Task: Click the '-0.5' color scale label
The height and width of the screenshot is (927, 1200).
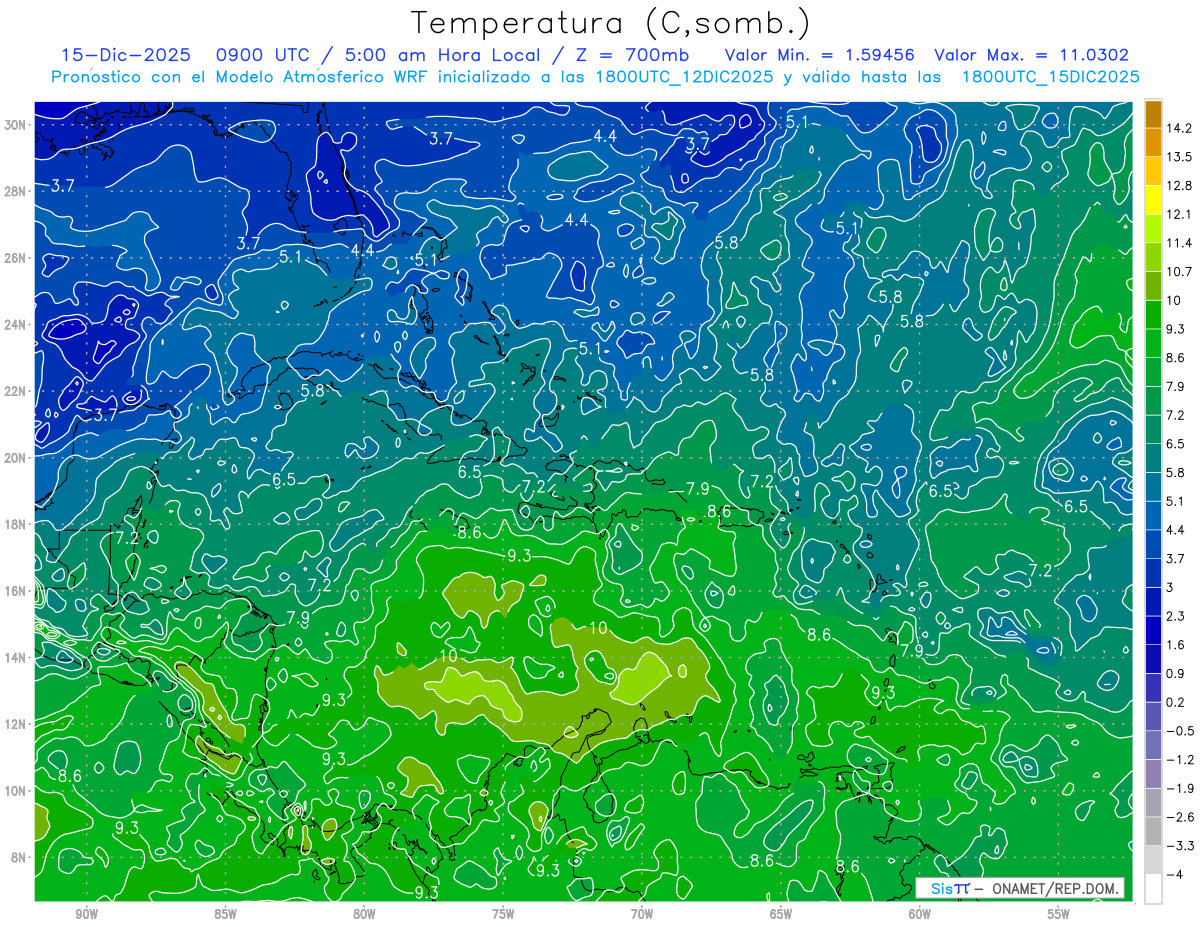Action: 1181,731
